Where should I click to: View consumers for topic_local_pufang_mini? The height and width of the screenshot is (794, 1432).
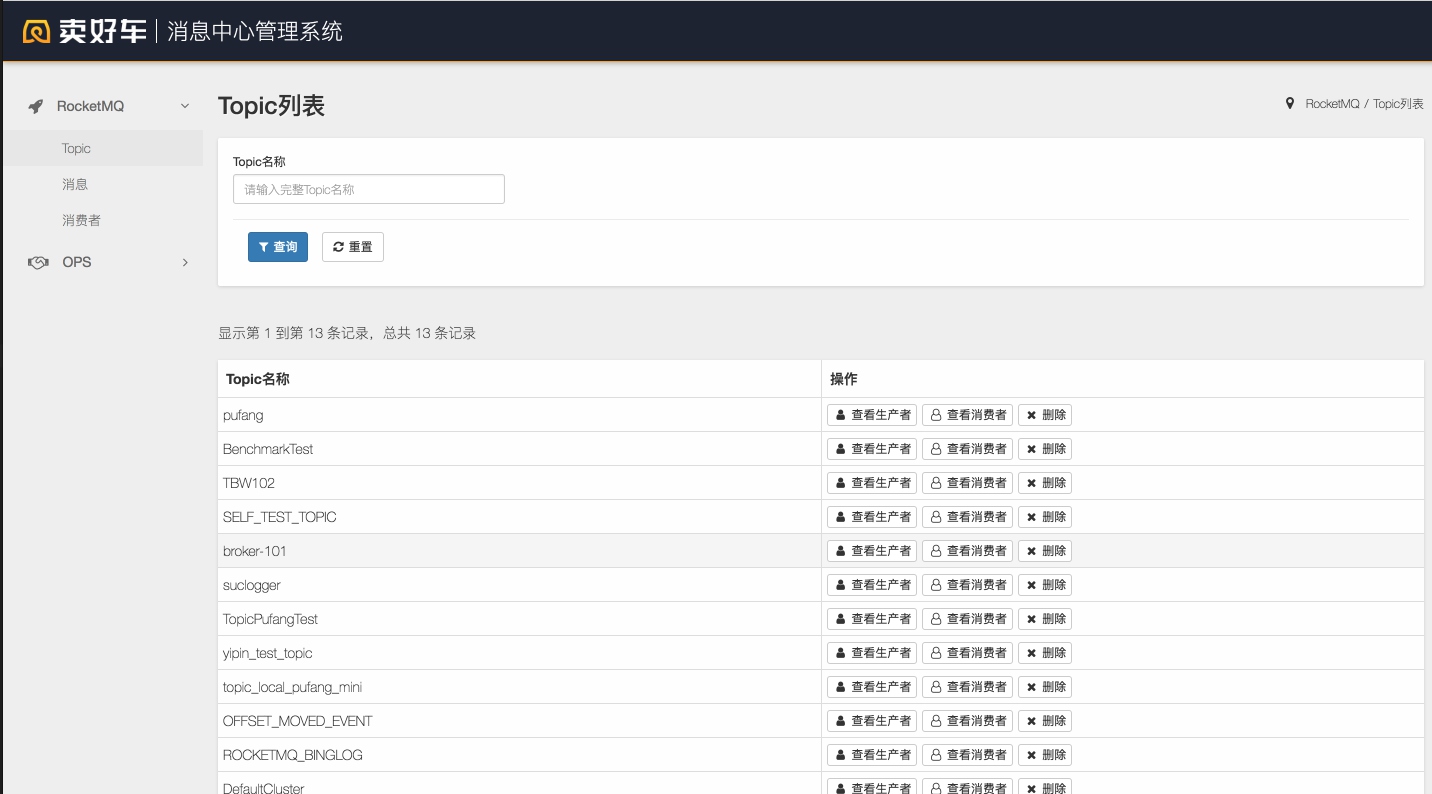(x=967, y=687)
